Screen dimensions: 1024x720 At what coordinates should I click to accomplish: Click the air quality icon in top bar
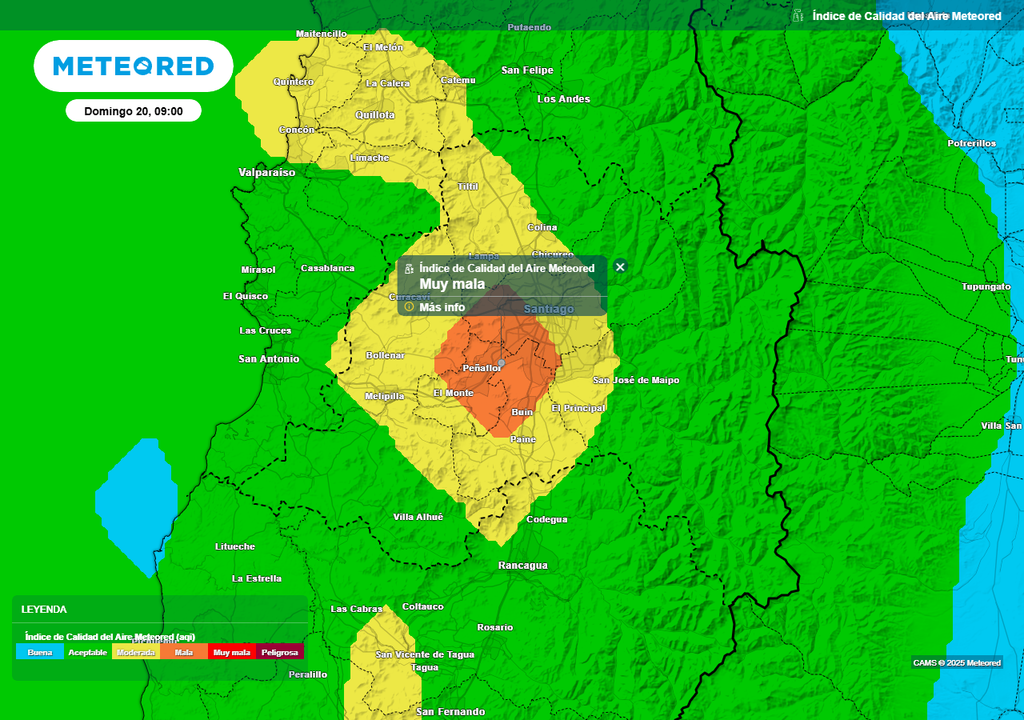coord(797,16)
